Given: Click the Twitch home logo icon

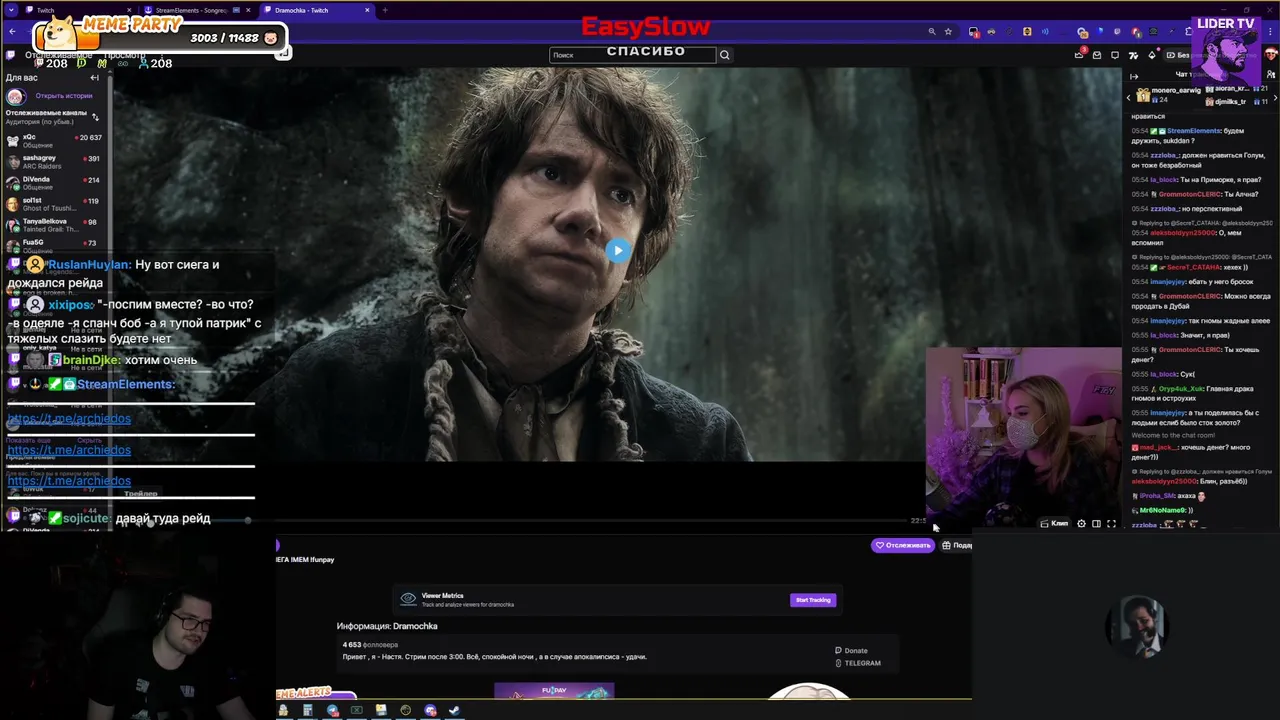Looking at the screenshot, I should pyautogui.click(x=11, y=55).
